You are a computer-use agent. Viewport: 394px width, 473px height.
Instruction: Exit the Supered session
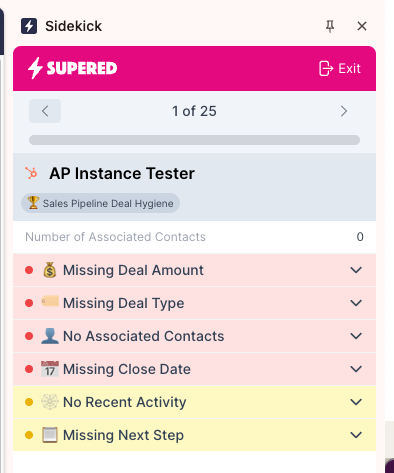pos(340,69)
